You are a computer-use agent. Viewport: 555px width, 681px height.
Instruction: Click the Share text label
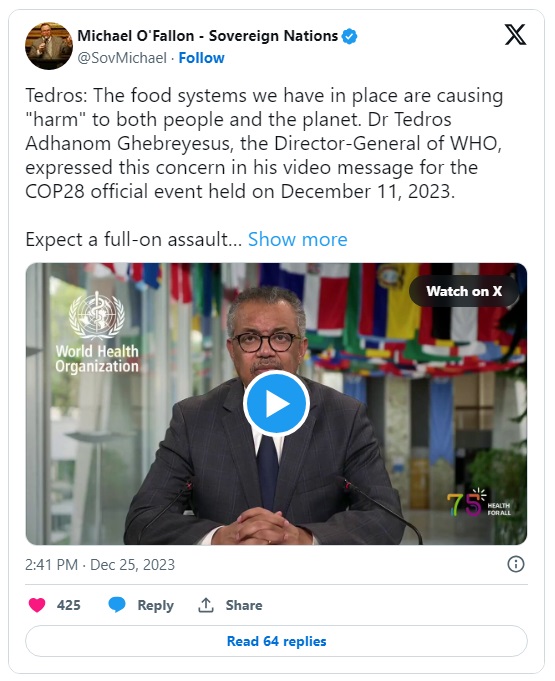(x=244, y=605)
